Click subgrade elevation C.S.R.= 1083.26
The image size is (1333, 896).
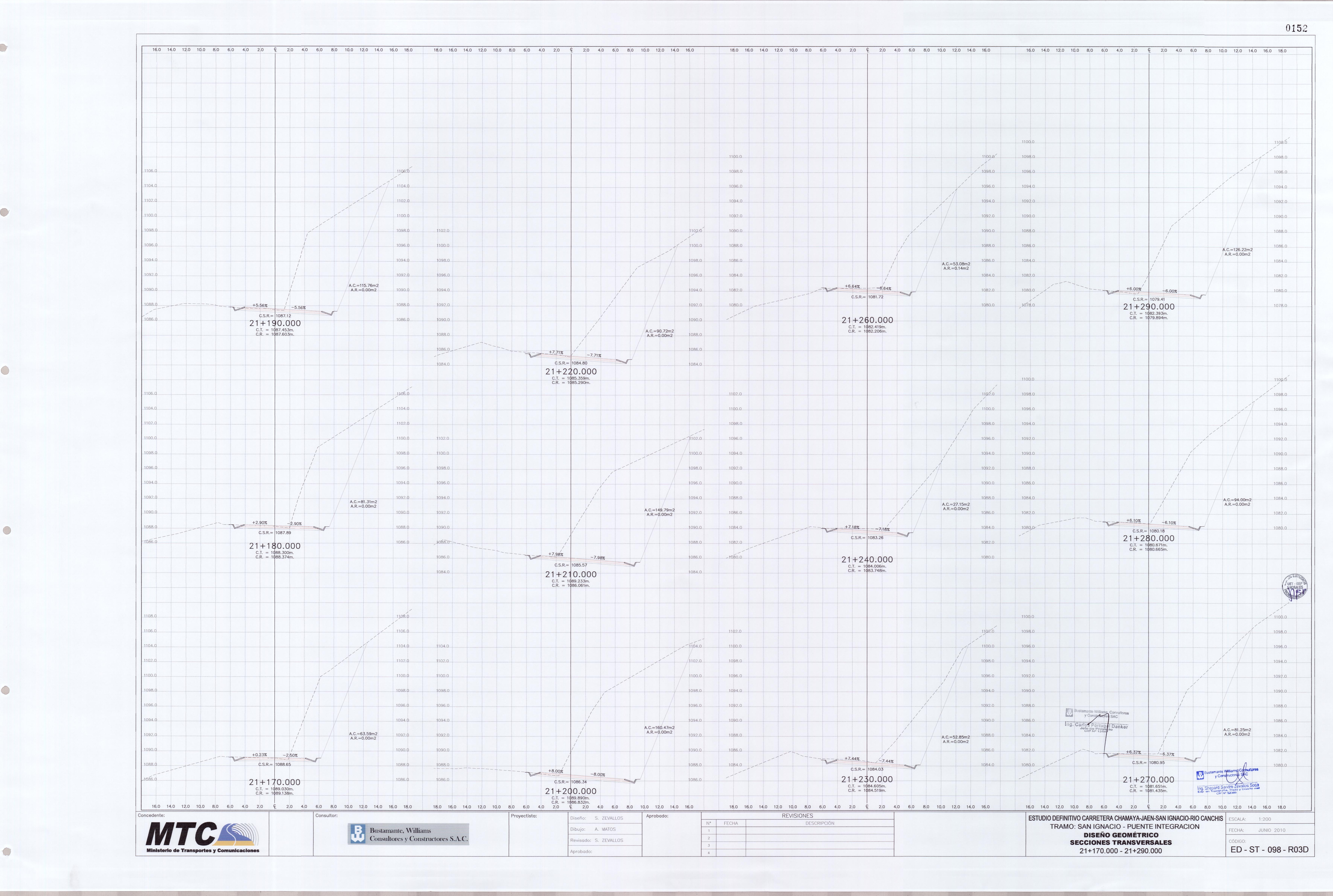point(867,538)
